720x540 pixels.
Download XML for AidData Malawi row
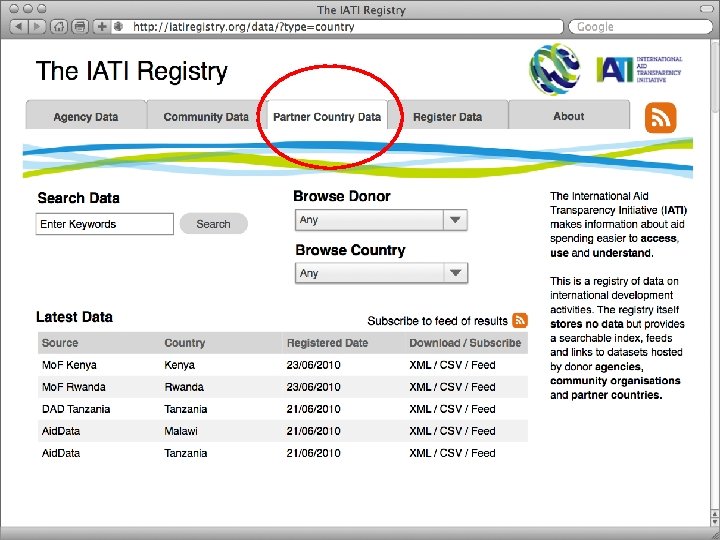[420, 431]
